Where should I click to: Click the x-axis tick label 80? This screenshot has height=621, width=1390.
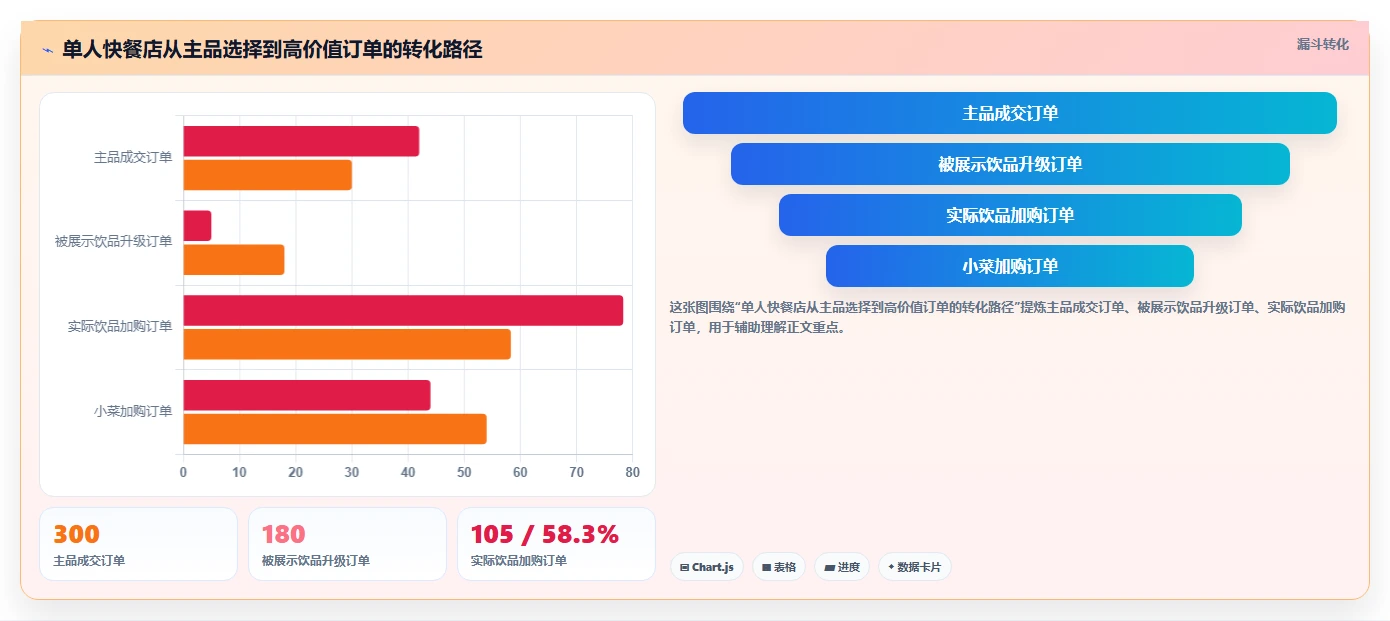tap(632, 472)
